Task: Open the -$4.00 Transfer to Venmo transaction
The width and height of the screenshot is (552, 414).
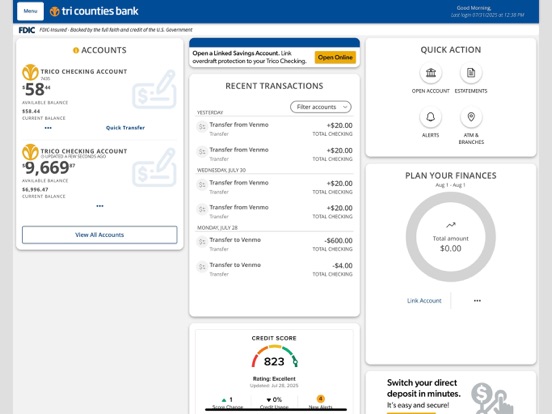Action: click(274, 269)
